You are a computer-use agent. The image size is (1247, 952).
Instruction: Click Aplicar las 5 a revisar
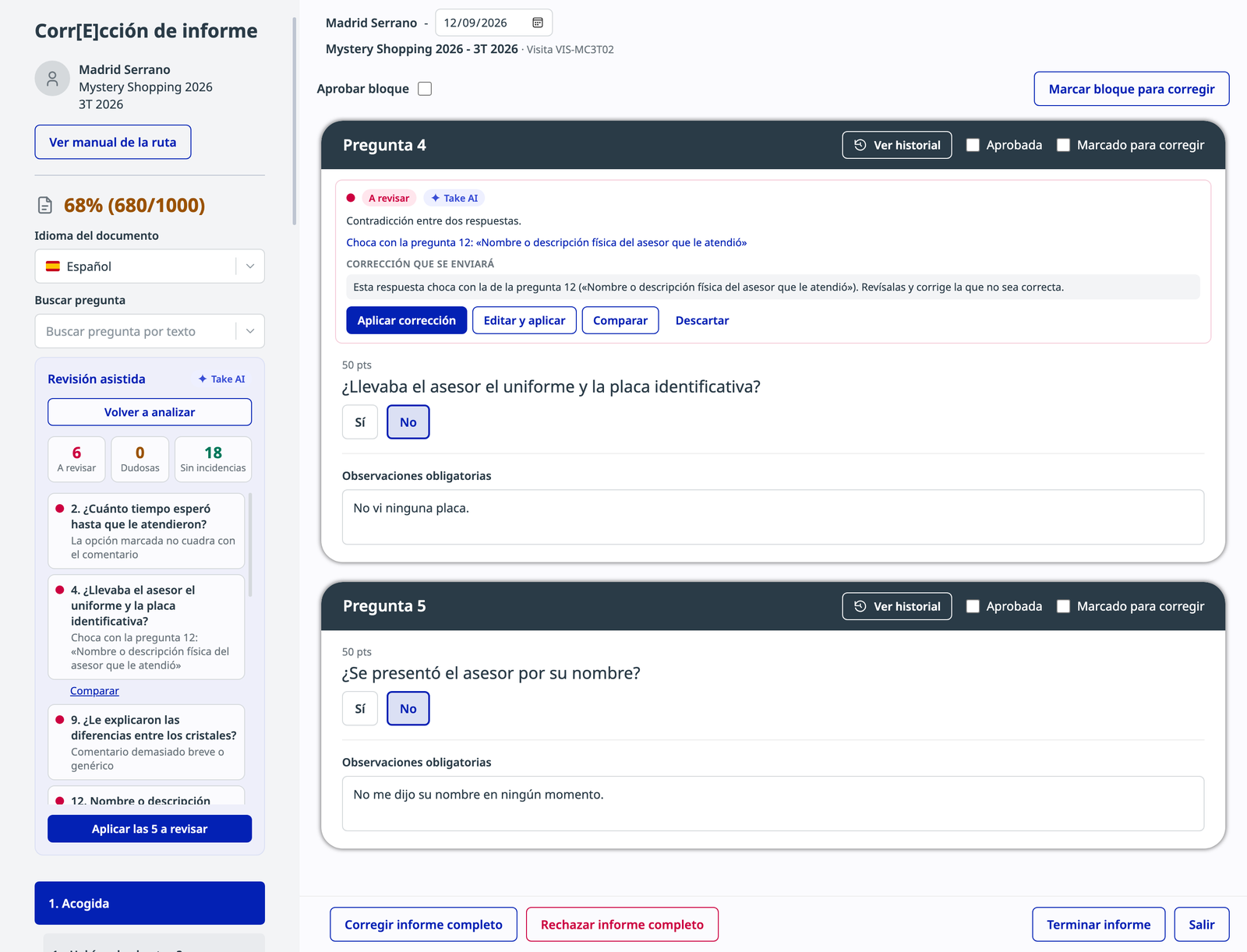150,829
